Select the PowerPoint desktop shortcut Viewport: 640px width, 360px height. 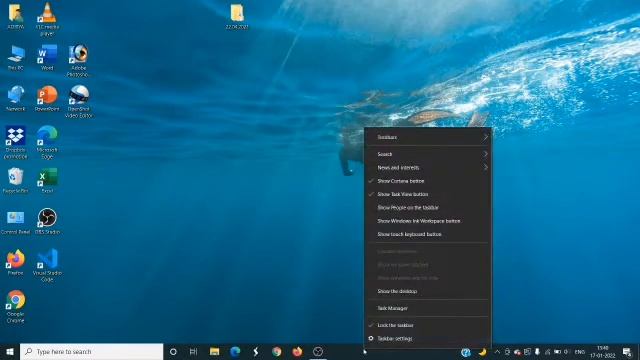(47, 99)
